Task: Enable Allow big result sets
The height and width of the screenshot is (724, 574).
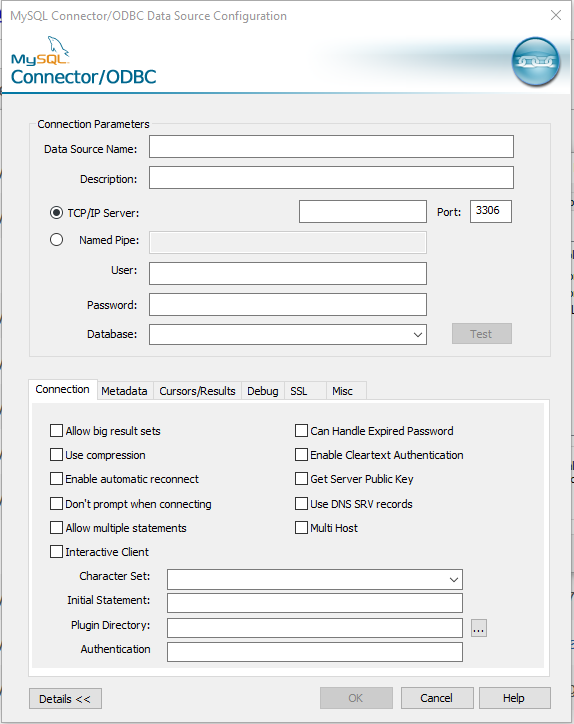Action: (x=56, y=431)
